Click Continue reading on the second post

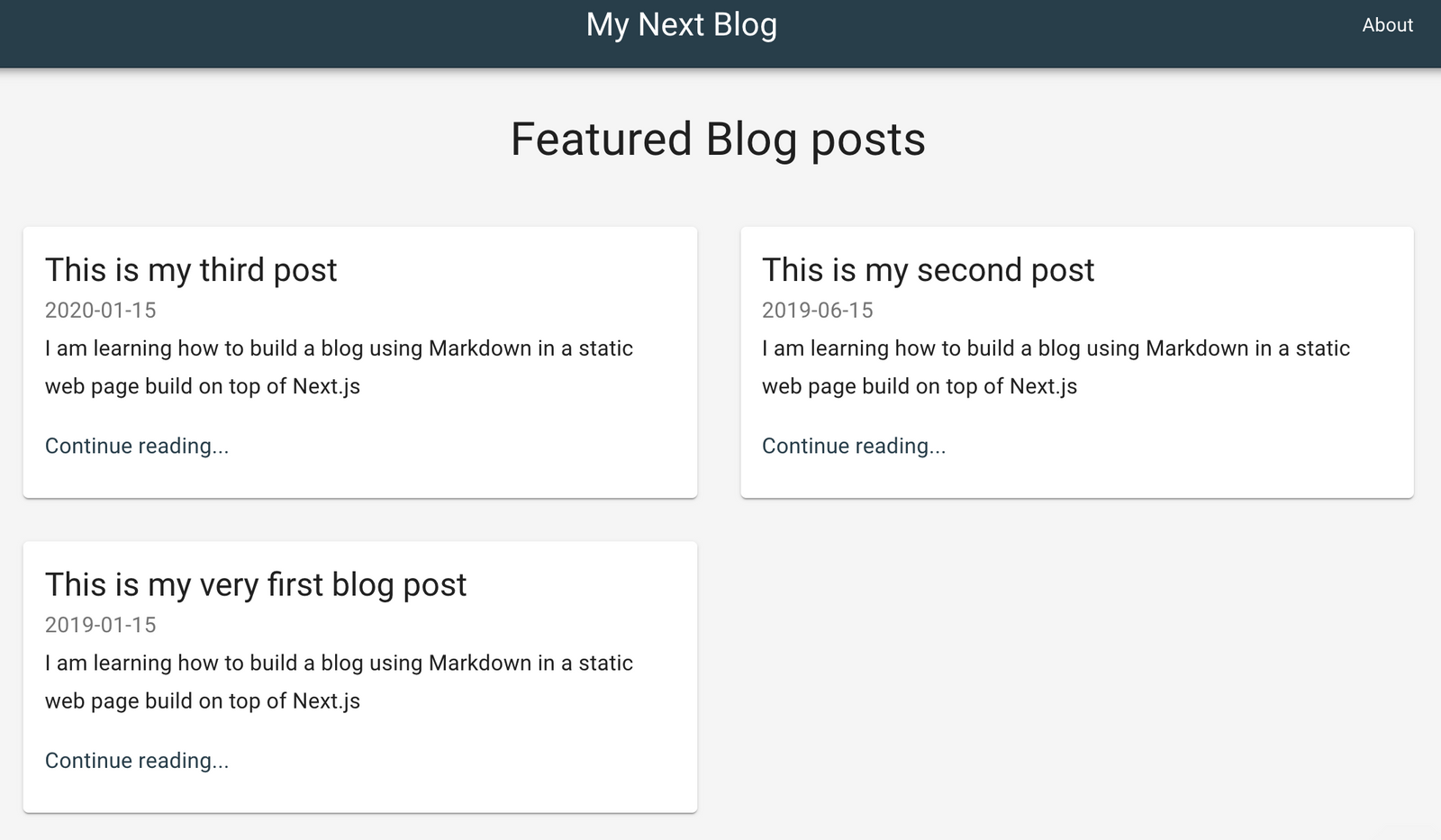854,446
